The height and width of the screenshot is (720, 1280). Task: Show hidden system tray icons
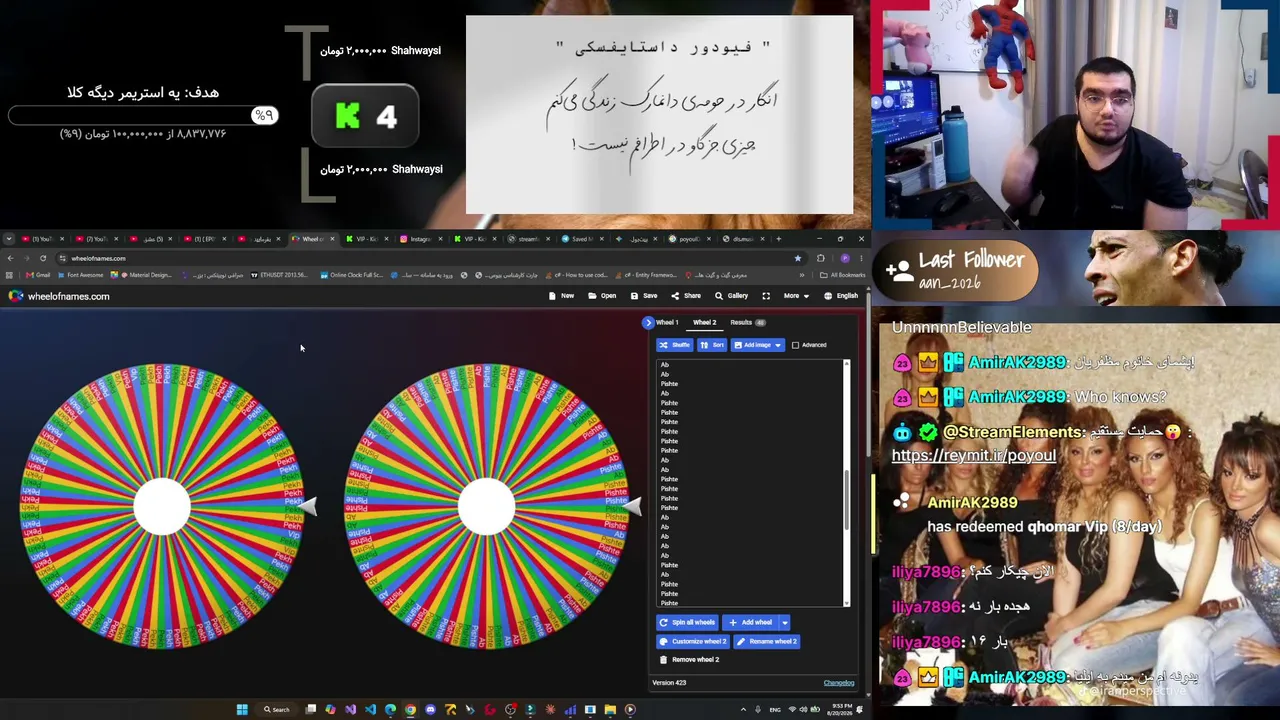(x=743, y=710)
